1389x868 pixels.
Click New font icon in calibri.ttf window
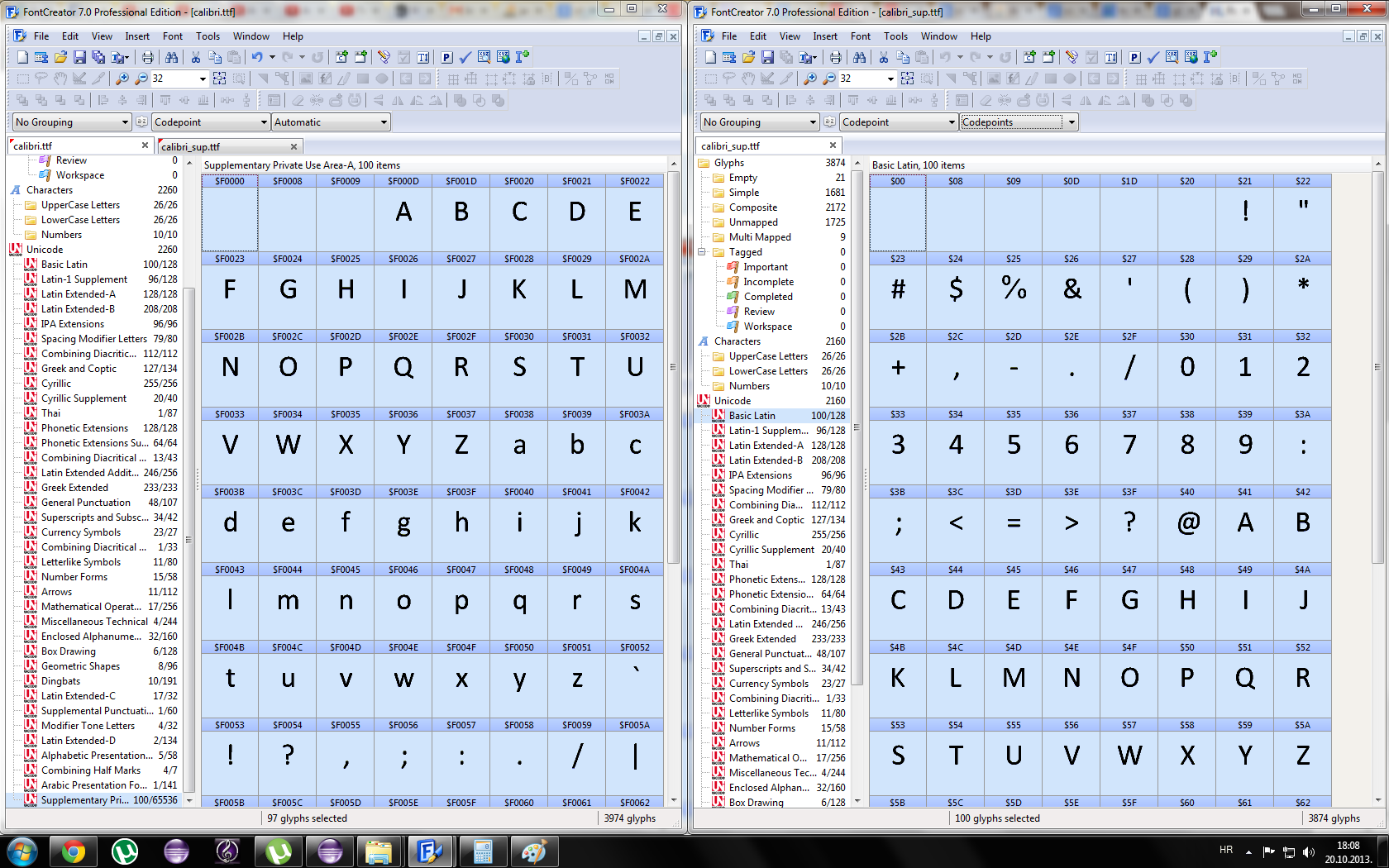(x=22, y=57)
